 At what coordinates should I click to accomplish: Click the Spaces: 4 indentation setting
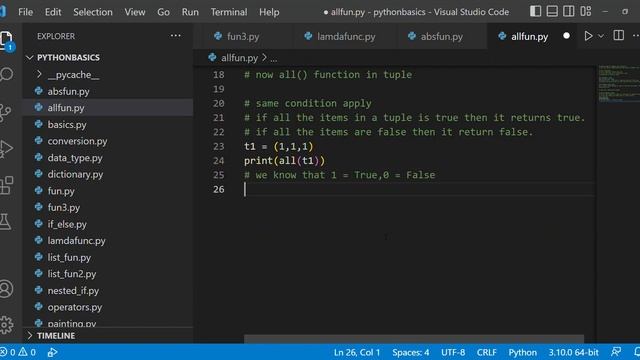411,352
